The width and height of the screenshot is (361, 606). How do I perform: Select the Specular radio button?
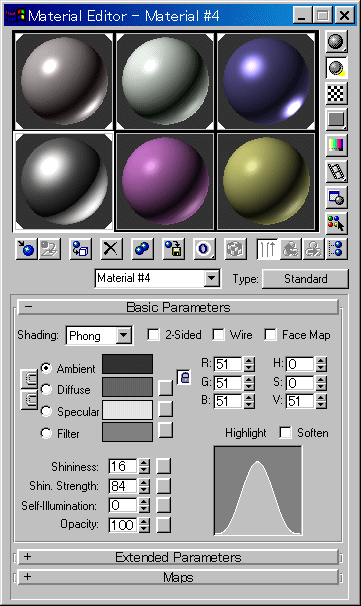46,411
